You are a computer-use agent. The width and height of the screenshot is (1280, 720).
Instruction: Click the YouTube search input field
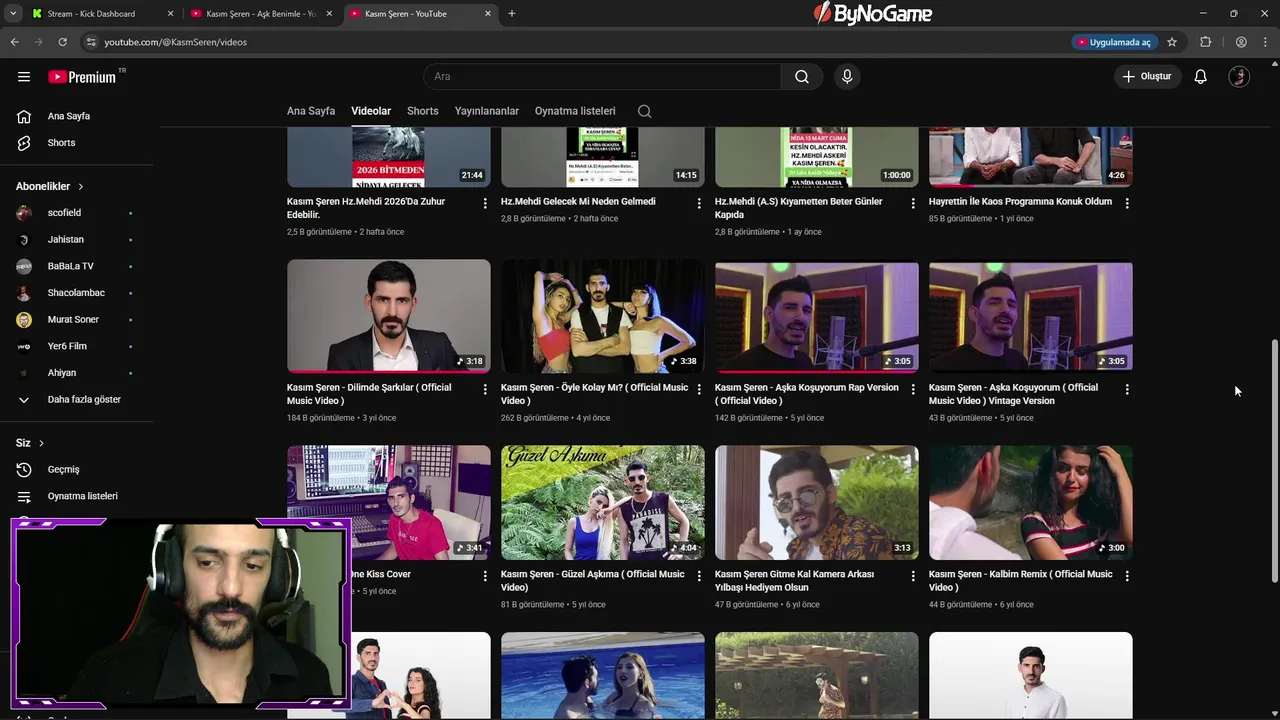[602, 77]
